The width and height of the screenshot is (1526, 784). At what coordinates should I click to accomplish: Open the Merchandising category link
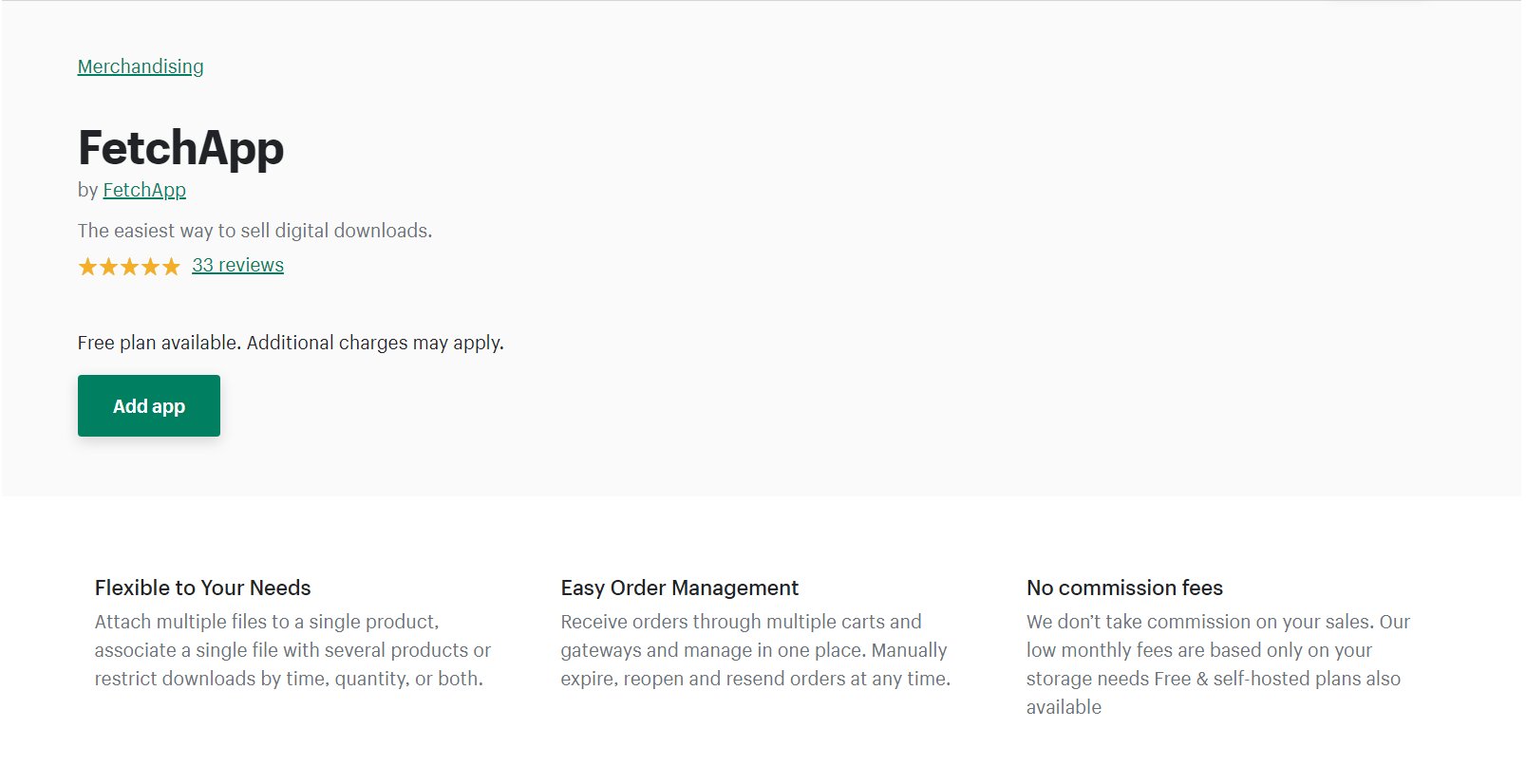pos(141,66)
